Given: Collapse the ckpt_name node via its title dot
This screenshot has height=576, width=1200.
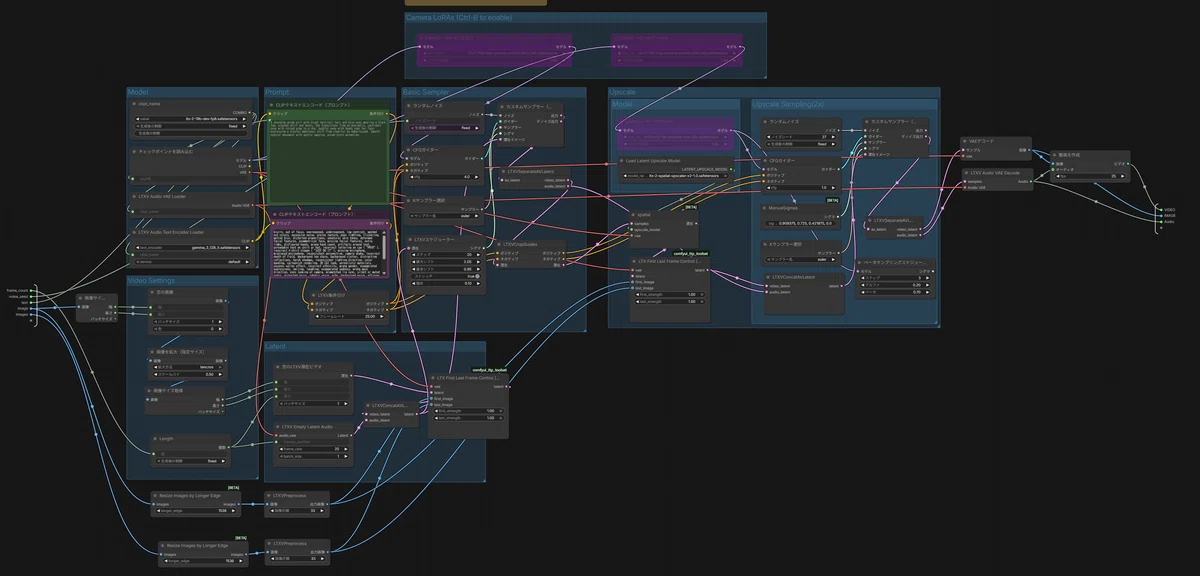Looking at the screenshot, I should coord(134,104).
